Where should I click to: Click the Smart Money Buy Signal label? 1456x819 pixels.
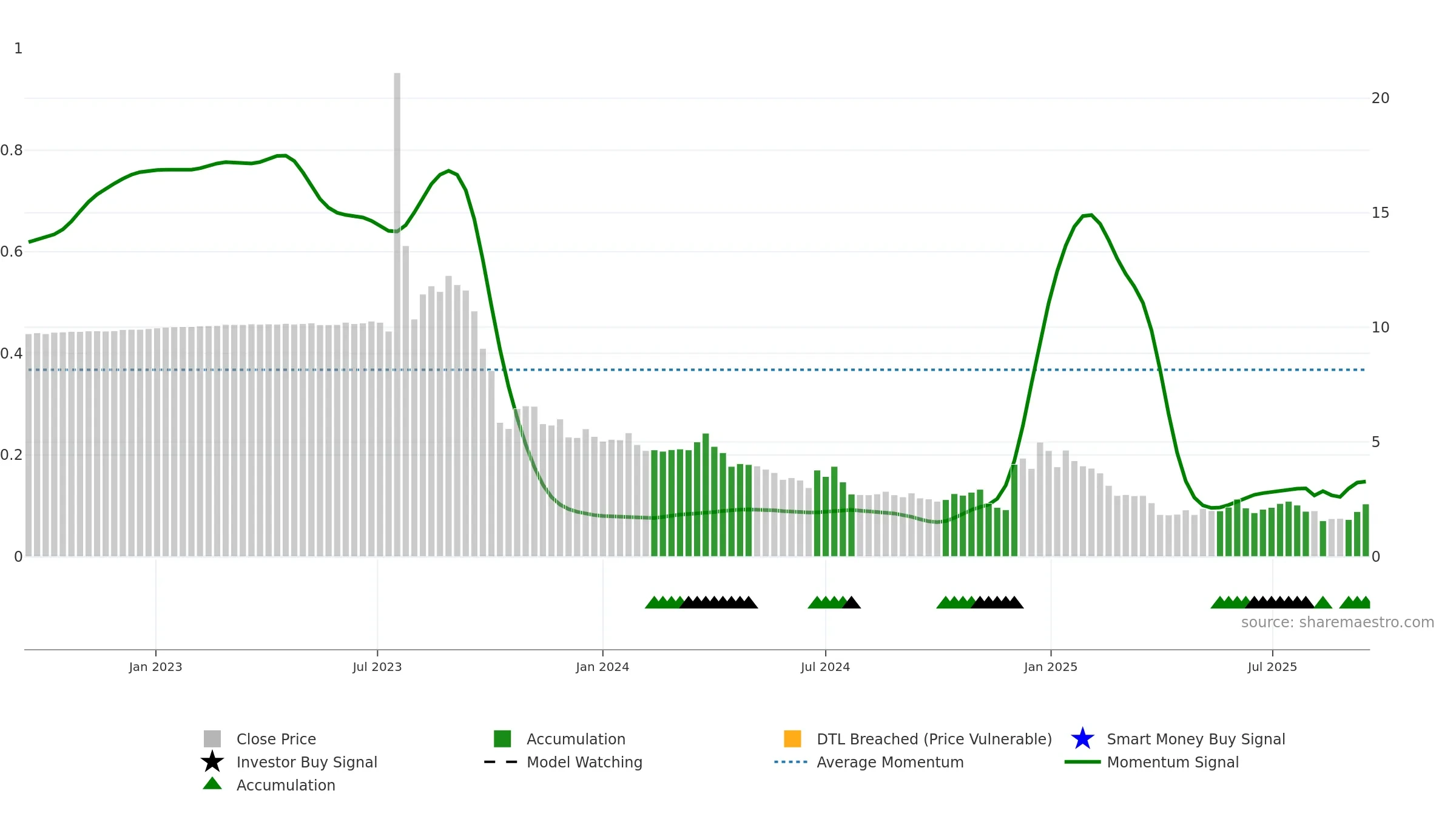1196,739
